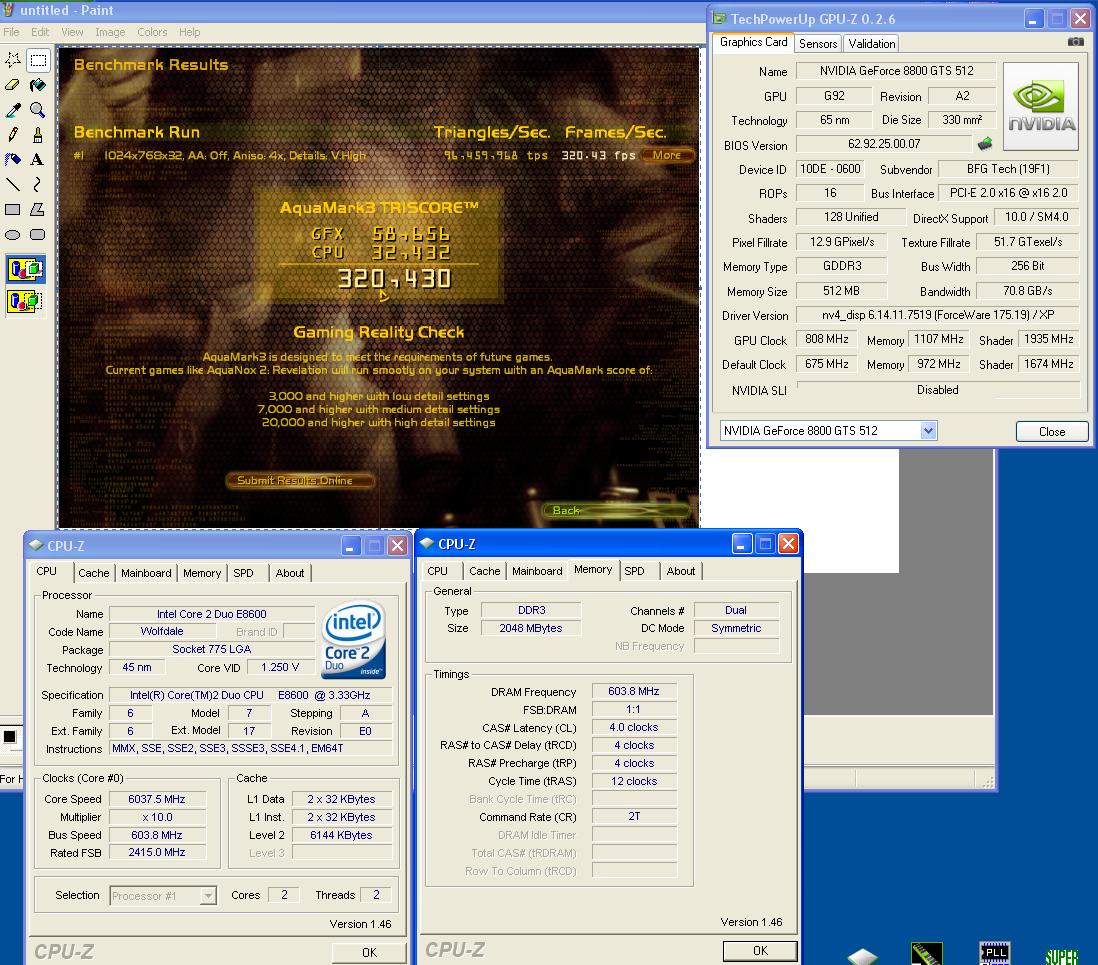Viewport: 1098px width, 965px height.
Task: Click the black foreground color box in Paint
Action: point(10,737)
